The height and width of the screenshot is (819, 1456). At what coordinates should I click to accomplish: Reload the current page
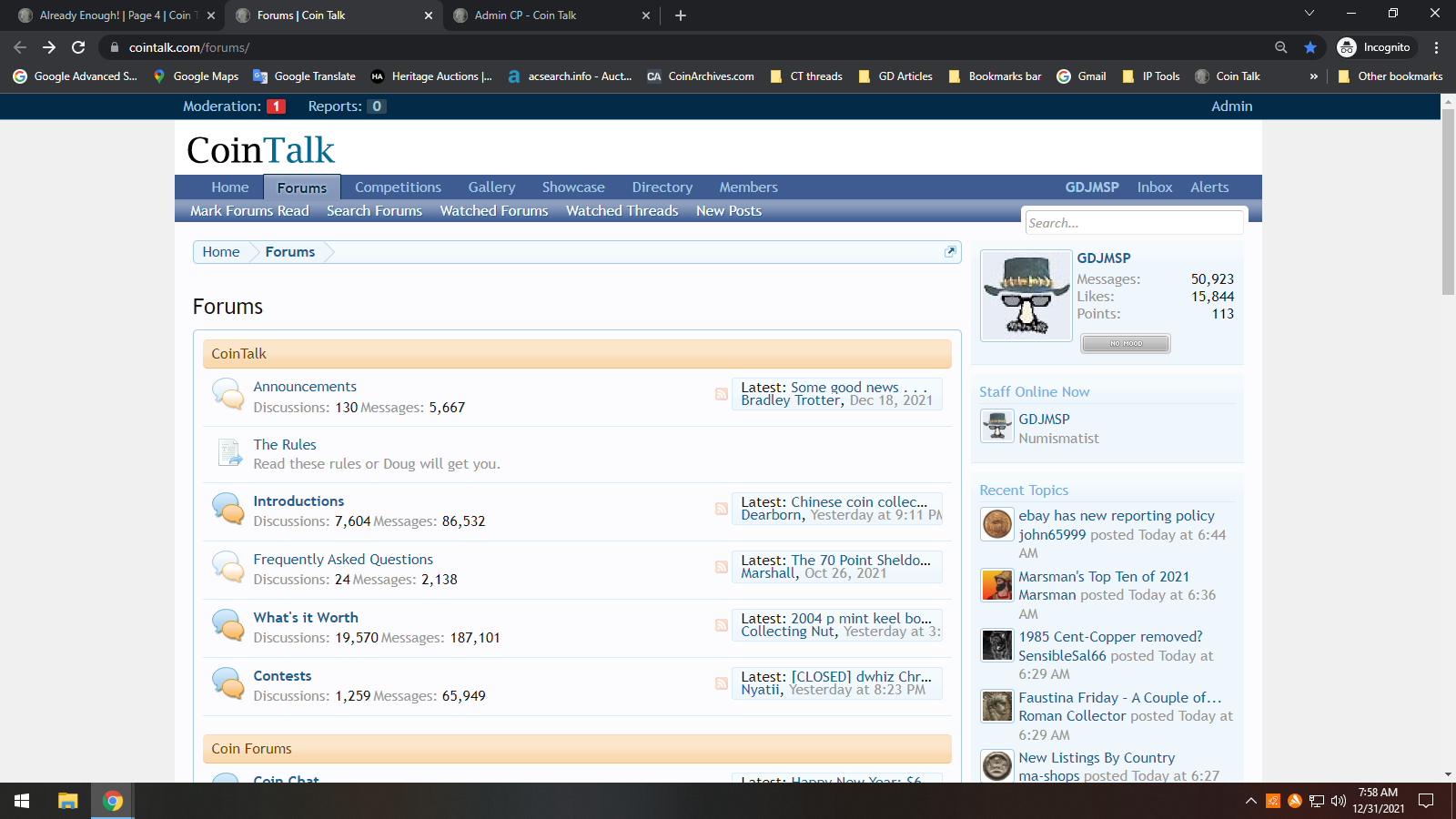(78, 47)
